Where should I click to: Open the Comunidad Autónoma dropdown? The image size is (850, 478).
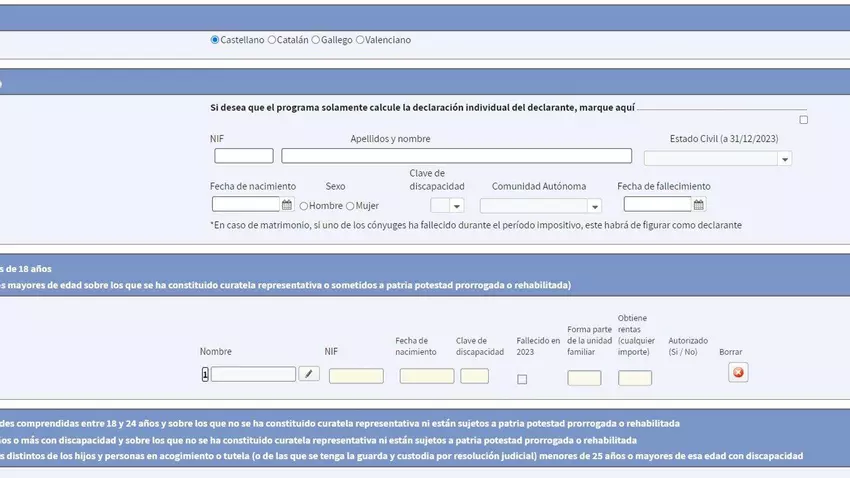540,206
